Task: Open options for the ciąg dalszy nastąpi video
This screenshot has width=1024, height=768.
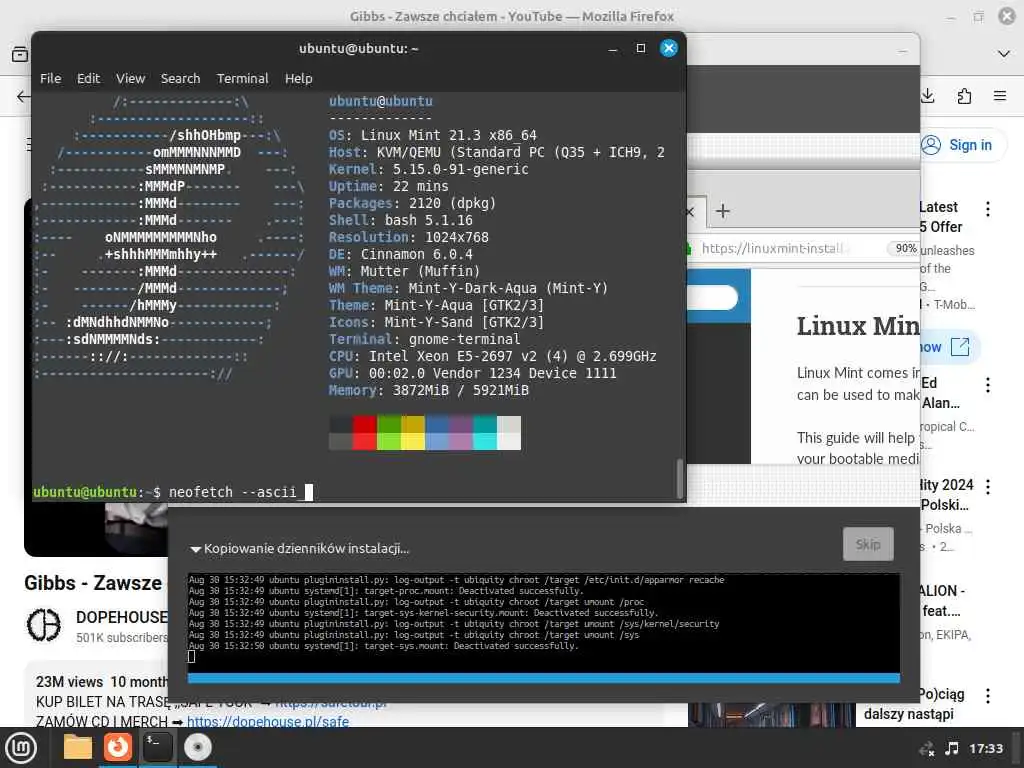Action: [x=987, y=696]
